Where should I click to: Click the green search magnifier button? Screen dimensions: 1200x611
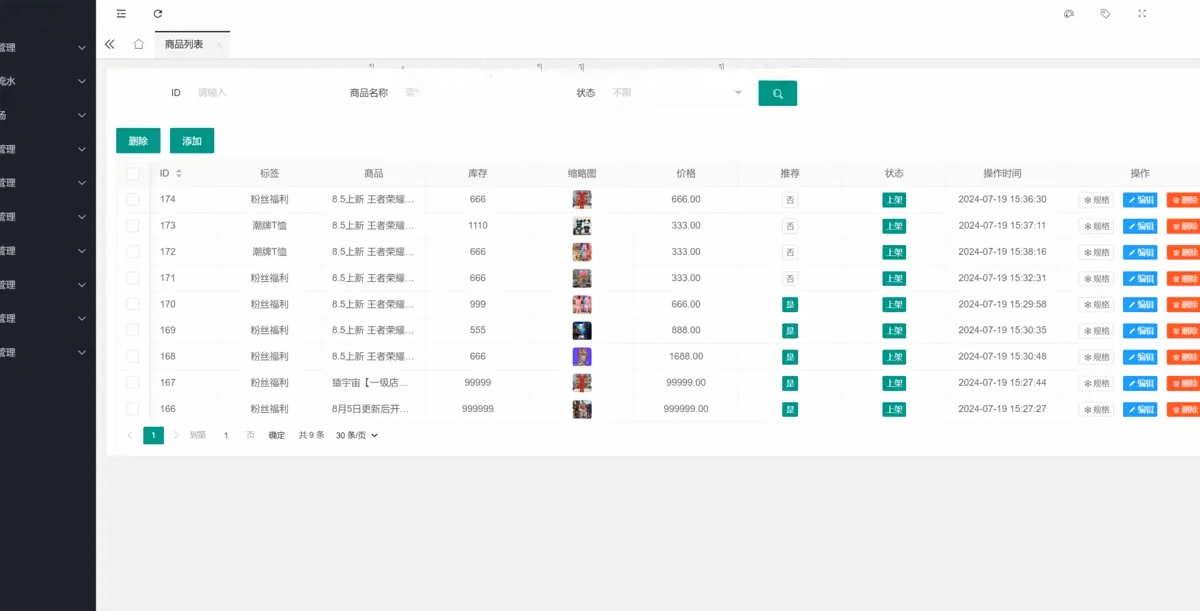pyautogui.click(x=777, y=93)
